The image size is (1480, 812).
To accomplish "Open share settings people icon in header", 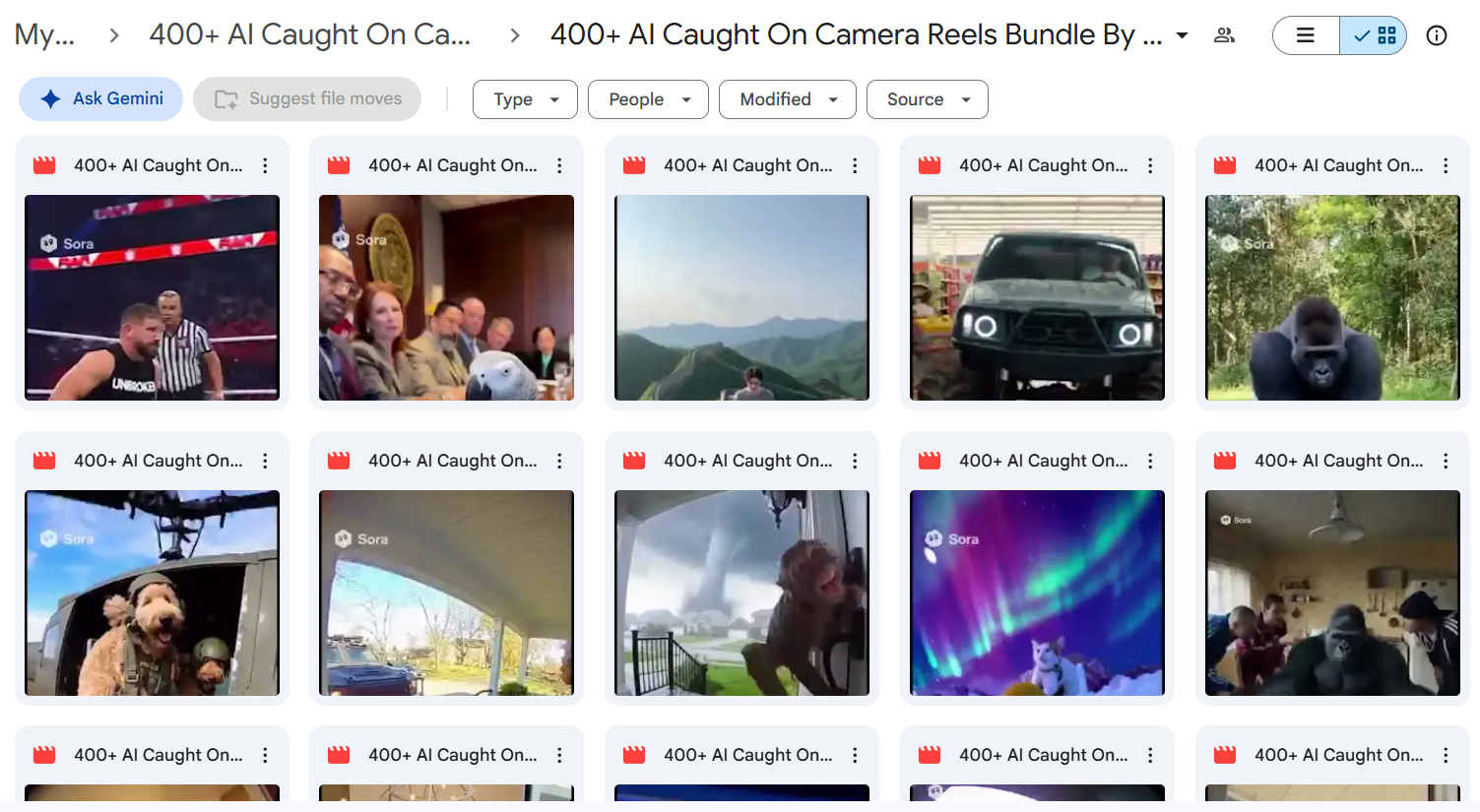I will point(1224,35).
